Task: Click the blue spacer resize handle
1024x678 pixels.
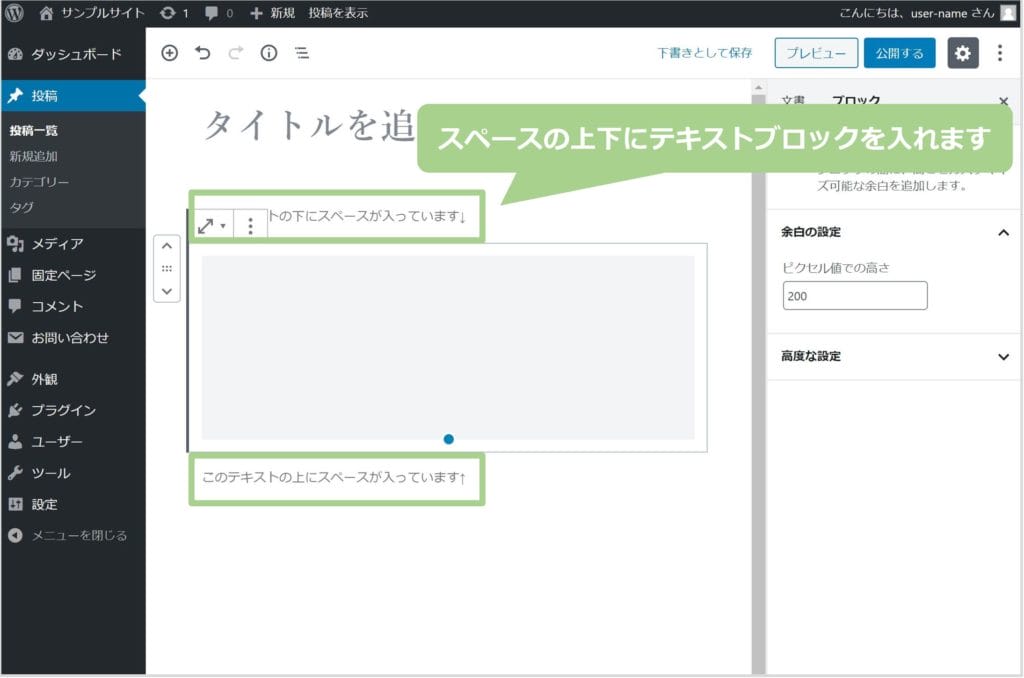Action: click(x=448, y=439)
